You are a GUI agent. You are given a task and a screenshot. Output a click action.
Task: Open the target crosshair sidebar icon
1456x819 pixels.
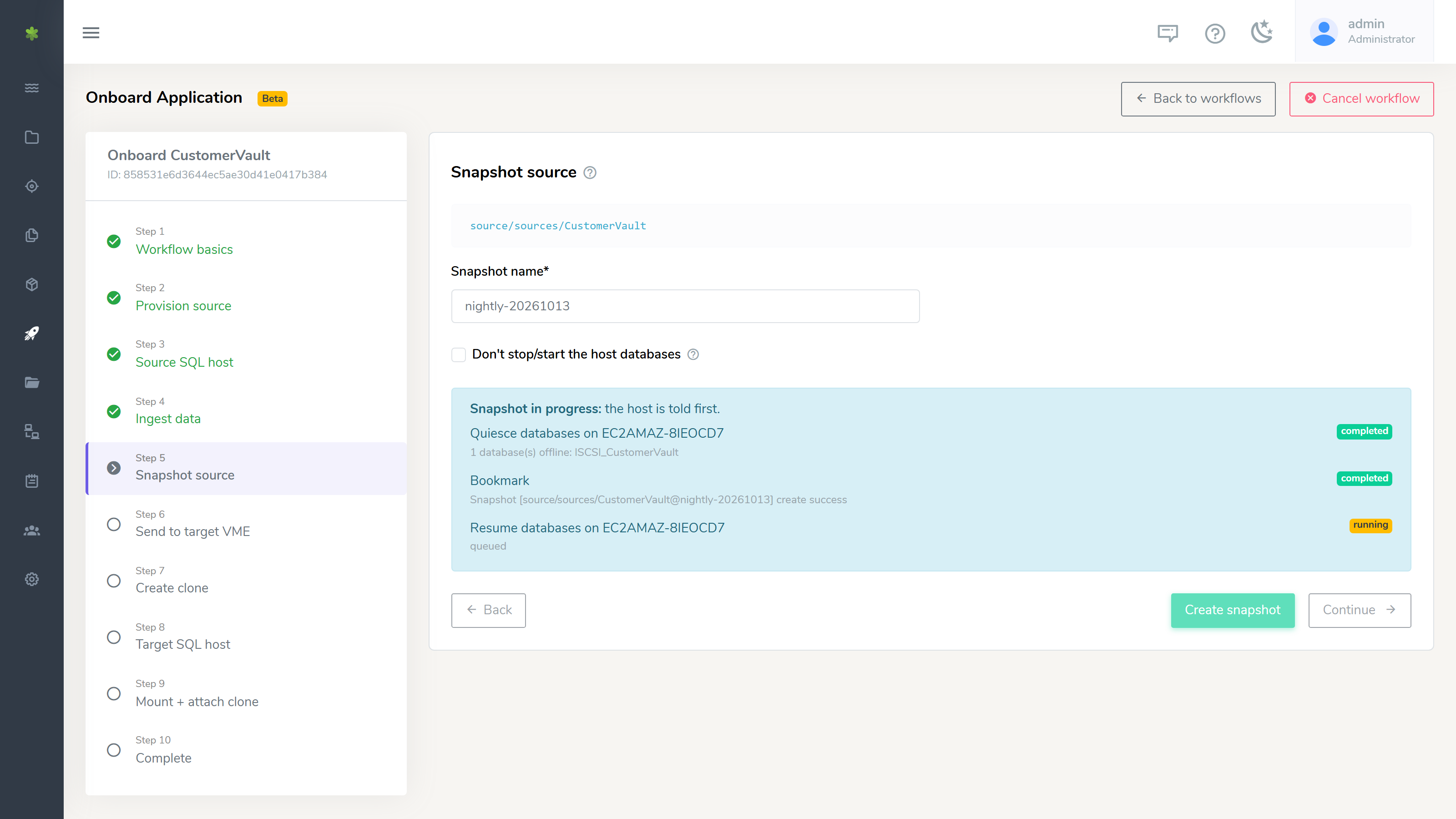pos(32,186)
